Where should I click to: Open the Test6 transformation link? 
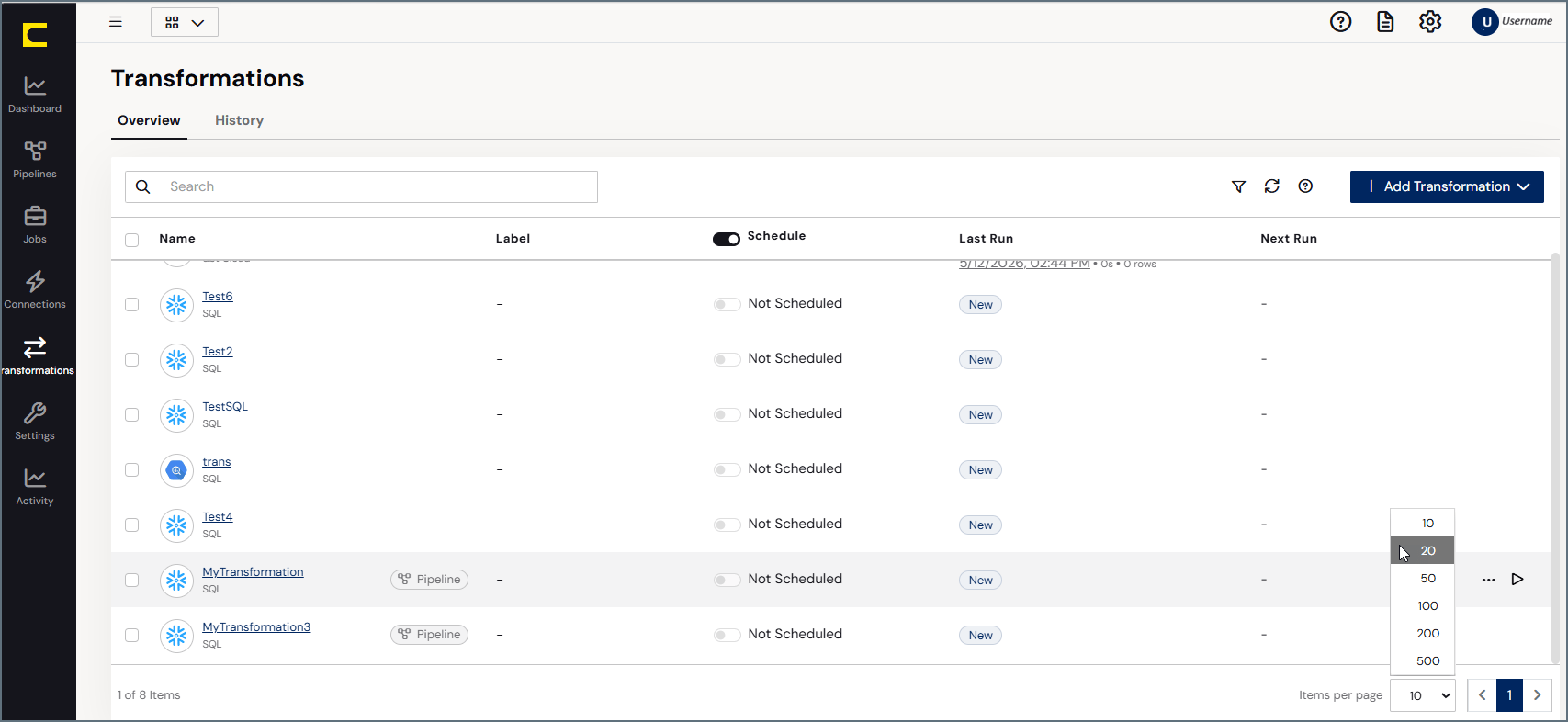pos(218,297)
